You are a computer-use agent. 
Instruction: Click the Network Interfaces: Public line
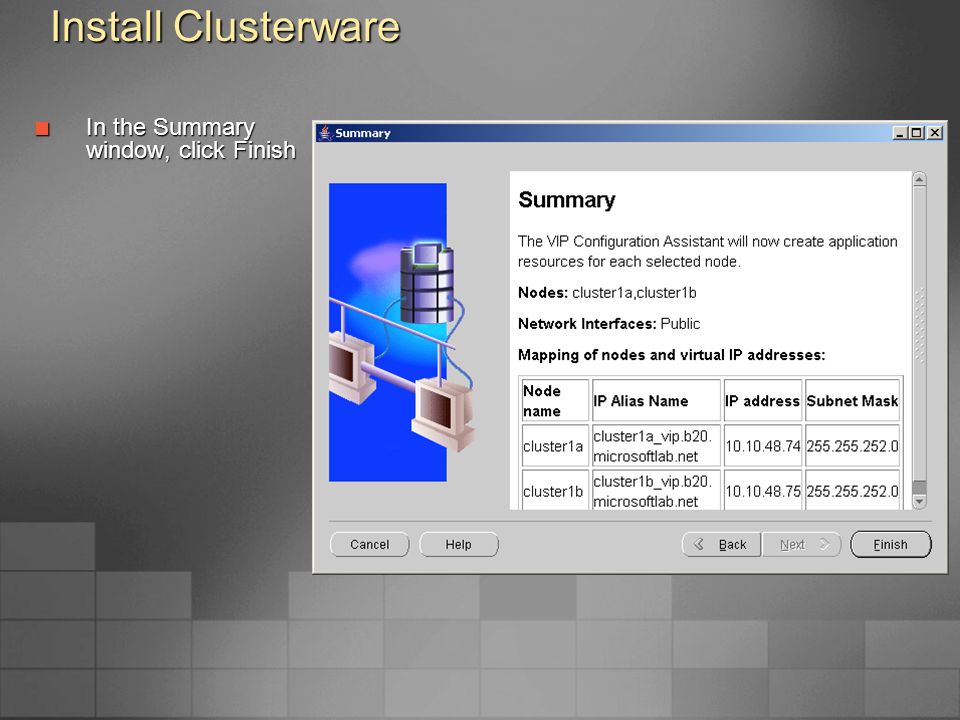click(609, 324)
